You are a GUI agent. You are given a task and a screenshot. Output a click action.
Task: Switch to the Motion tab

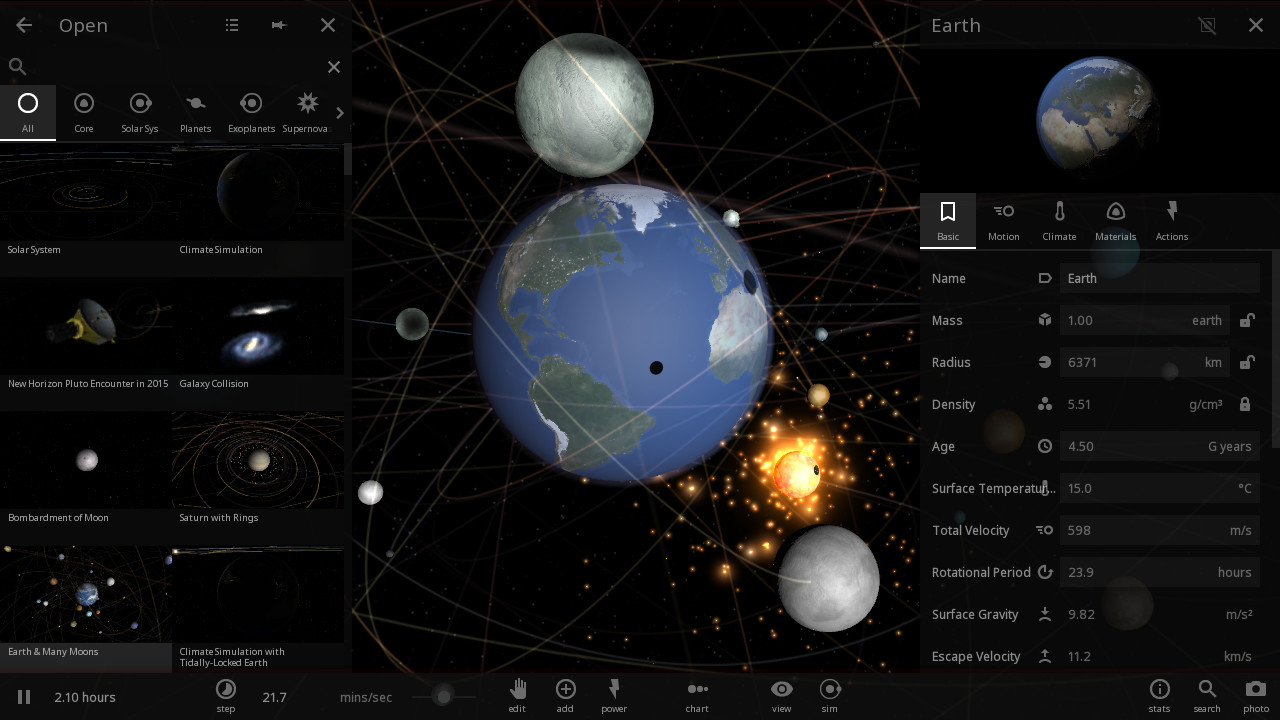coord(1003,221)
